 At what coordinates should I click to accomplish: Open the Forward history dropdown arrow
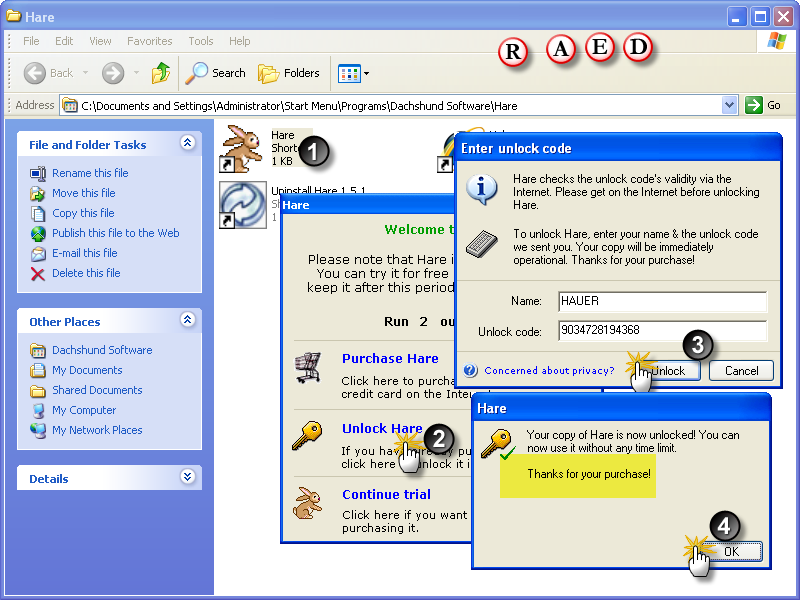(136, 73)
